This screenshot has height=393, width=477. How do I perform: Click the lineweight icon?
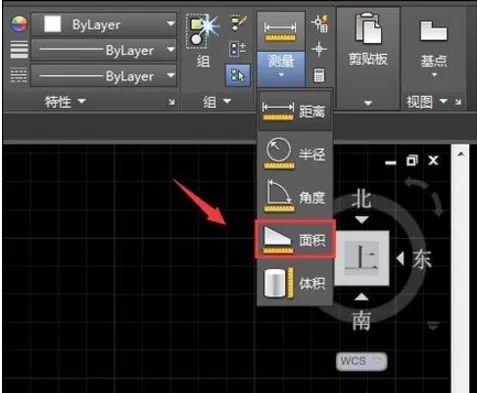[19, 50]
